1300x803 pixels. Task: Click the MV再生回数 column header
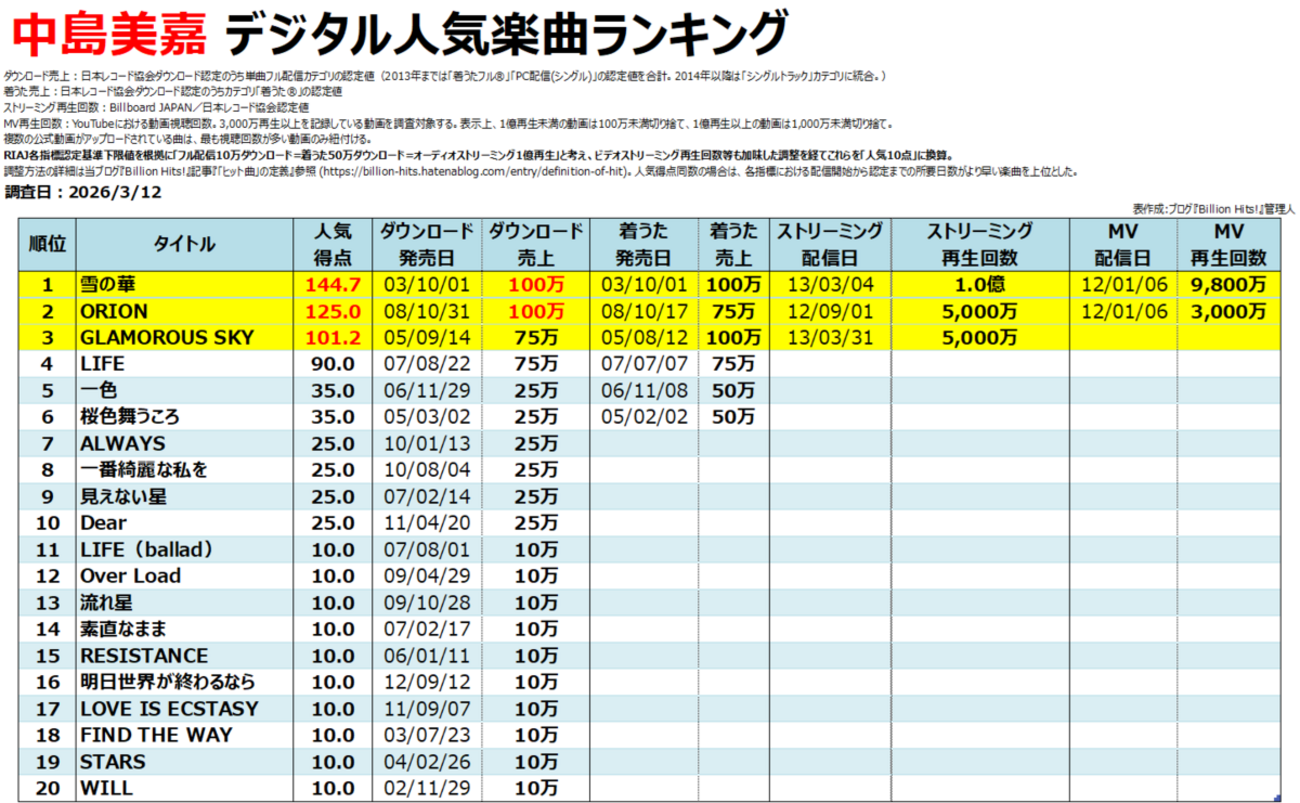click(x=1230, y=244)
